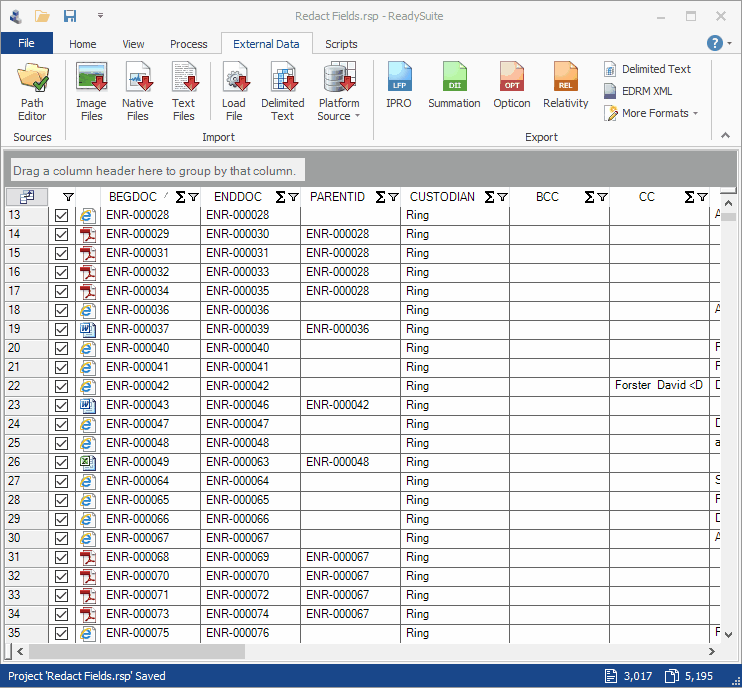The image size is (742, 688).
Task: Switch to the Home tab
Action: point(83,44)
